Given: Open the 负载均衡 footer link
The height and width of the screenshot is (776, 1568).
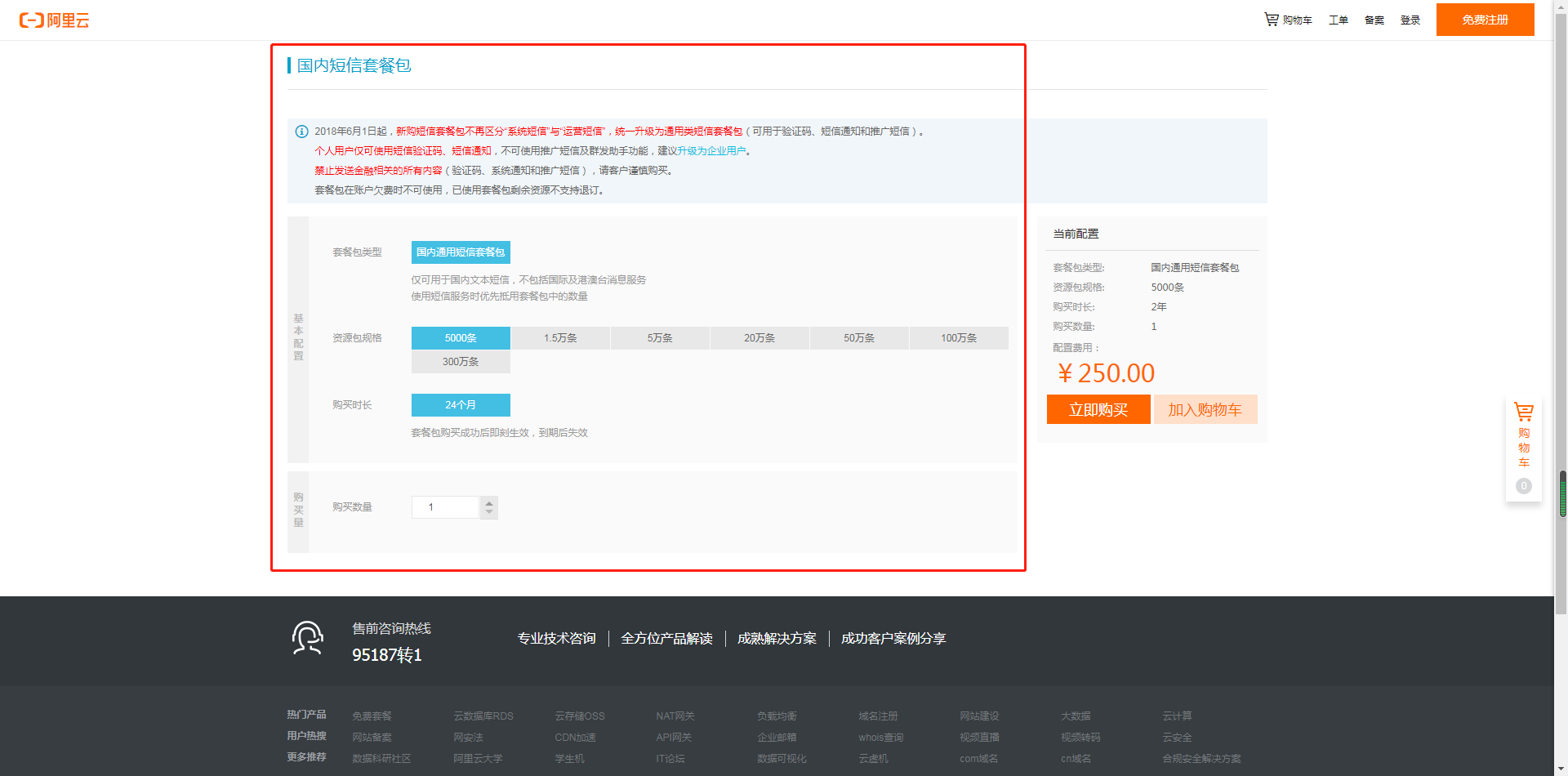Looking at the screenshot, I should click(x=777, y=716).
